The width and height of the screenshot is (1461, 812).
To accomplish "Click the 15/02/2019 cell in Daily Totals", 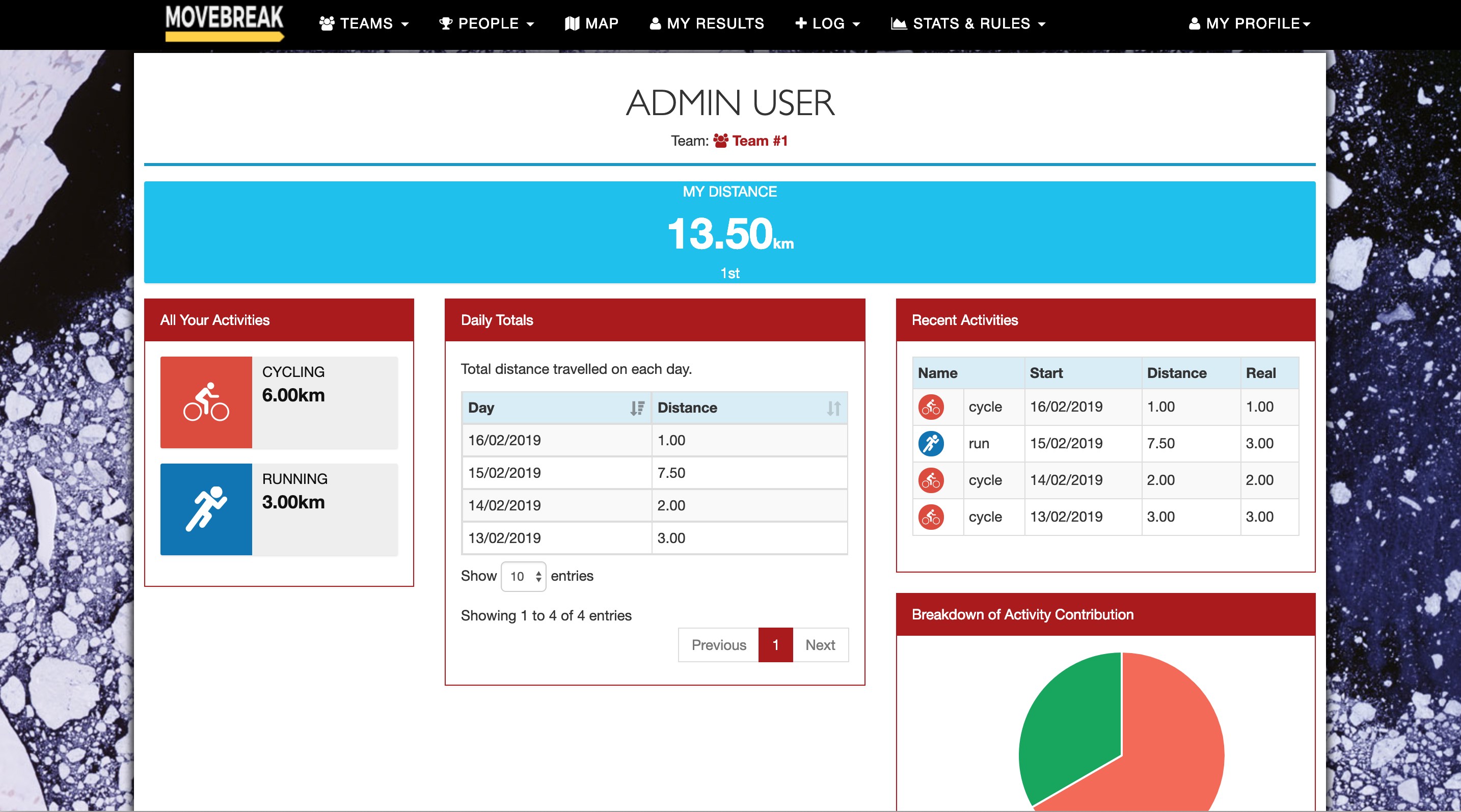I will [556, 473].
